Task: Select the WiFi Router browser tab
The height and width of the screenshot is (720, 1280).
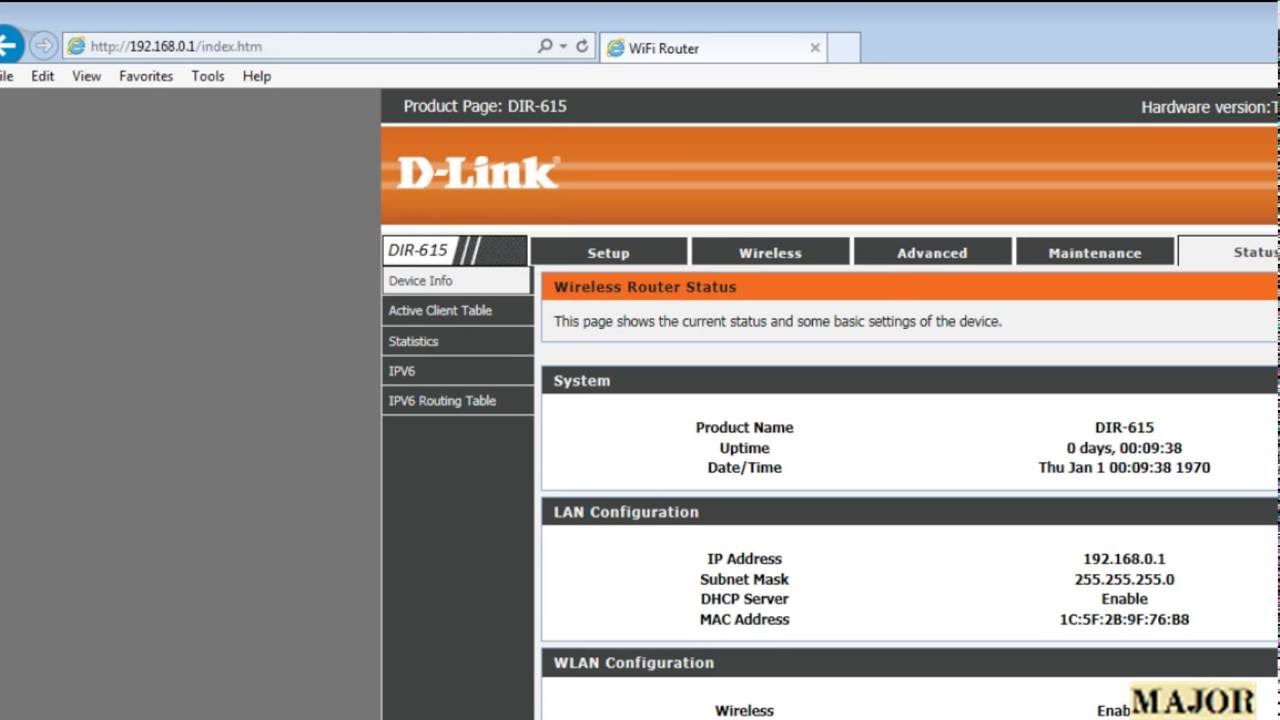Action: (x=713, y=47)
